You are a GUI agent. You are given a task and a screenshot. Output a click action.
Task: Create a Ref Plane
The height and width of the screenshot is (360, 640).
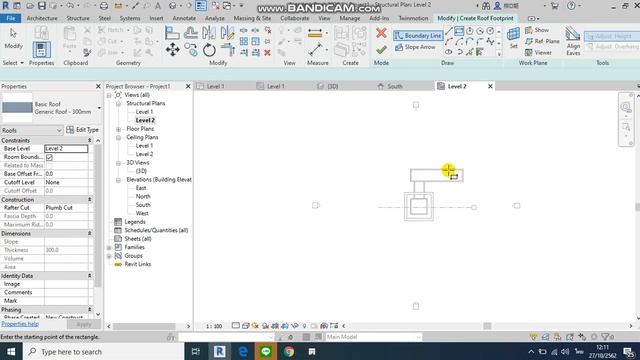tap(542, 41)
